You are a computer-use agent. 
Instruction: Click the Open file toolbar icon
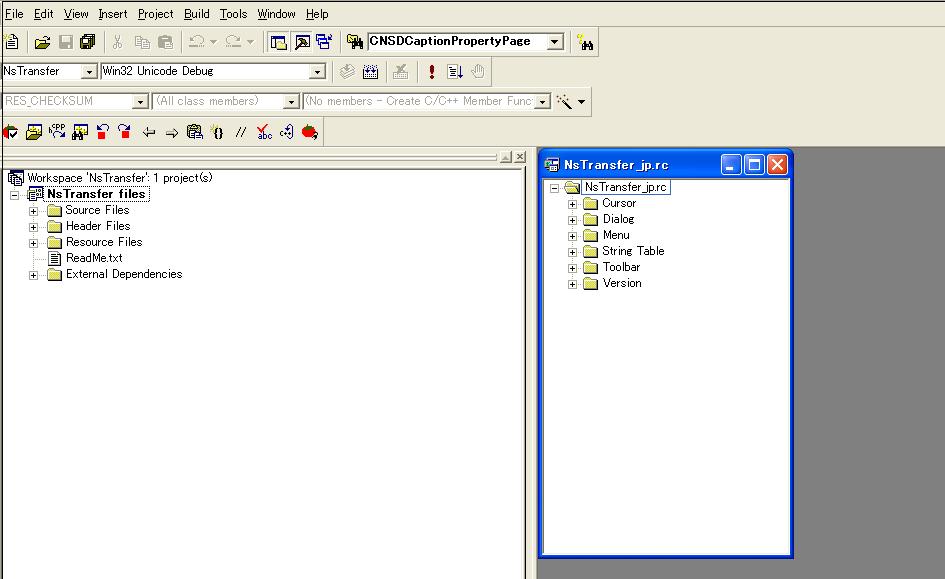click(x=42, y=42)
